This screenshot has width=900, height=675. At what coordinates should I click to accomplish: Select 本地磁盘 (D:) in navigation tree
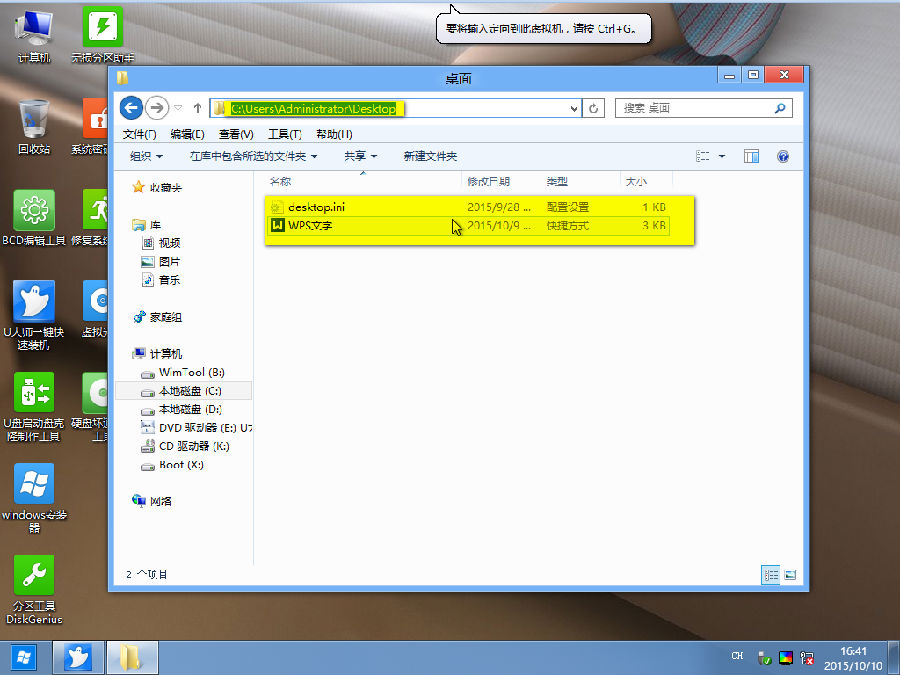[189, 409]
